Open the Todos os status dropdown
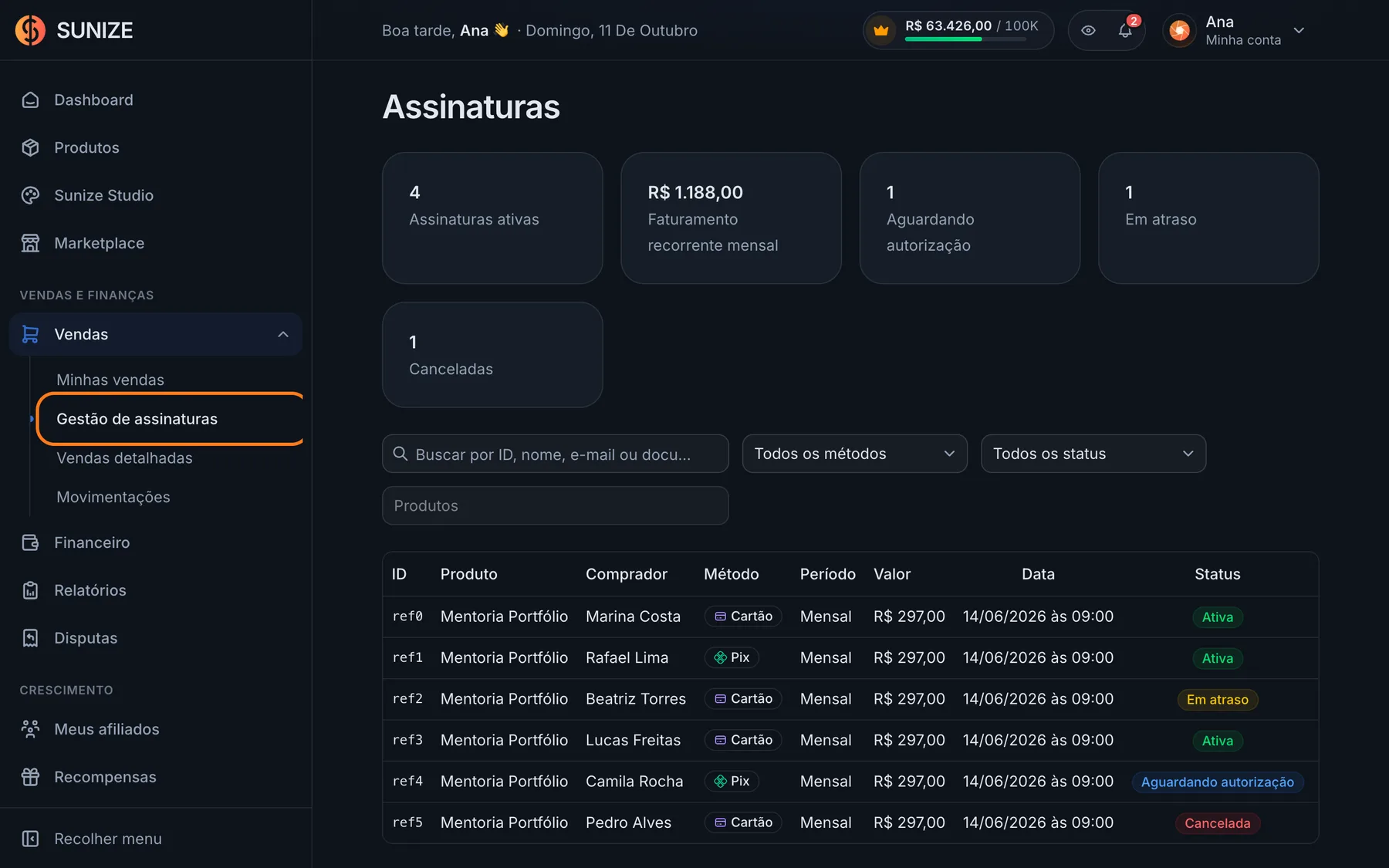Screen dimensions: 1389x868 pyautogui.click(x=1093, y=454)
